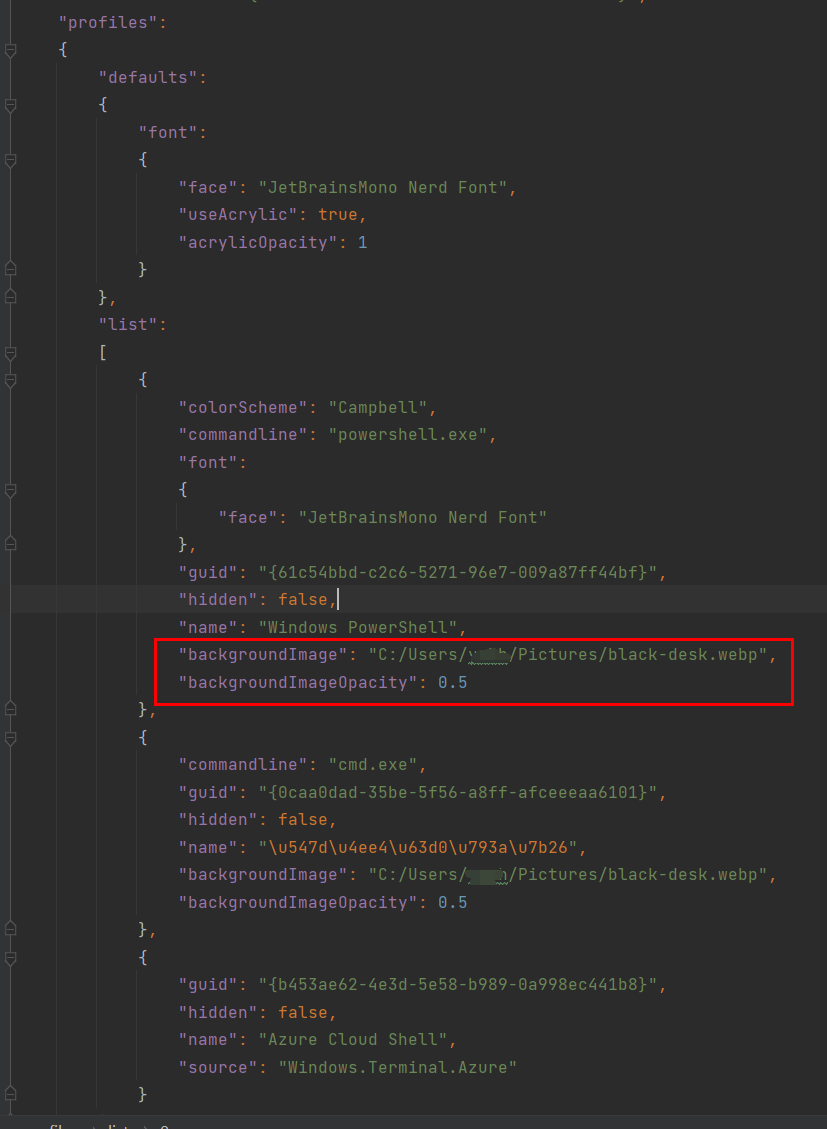Place cursor on the useAcrylic true value
827x1129 pixels.
tap(338, 215)
